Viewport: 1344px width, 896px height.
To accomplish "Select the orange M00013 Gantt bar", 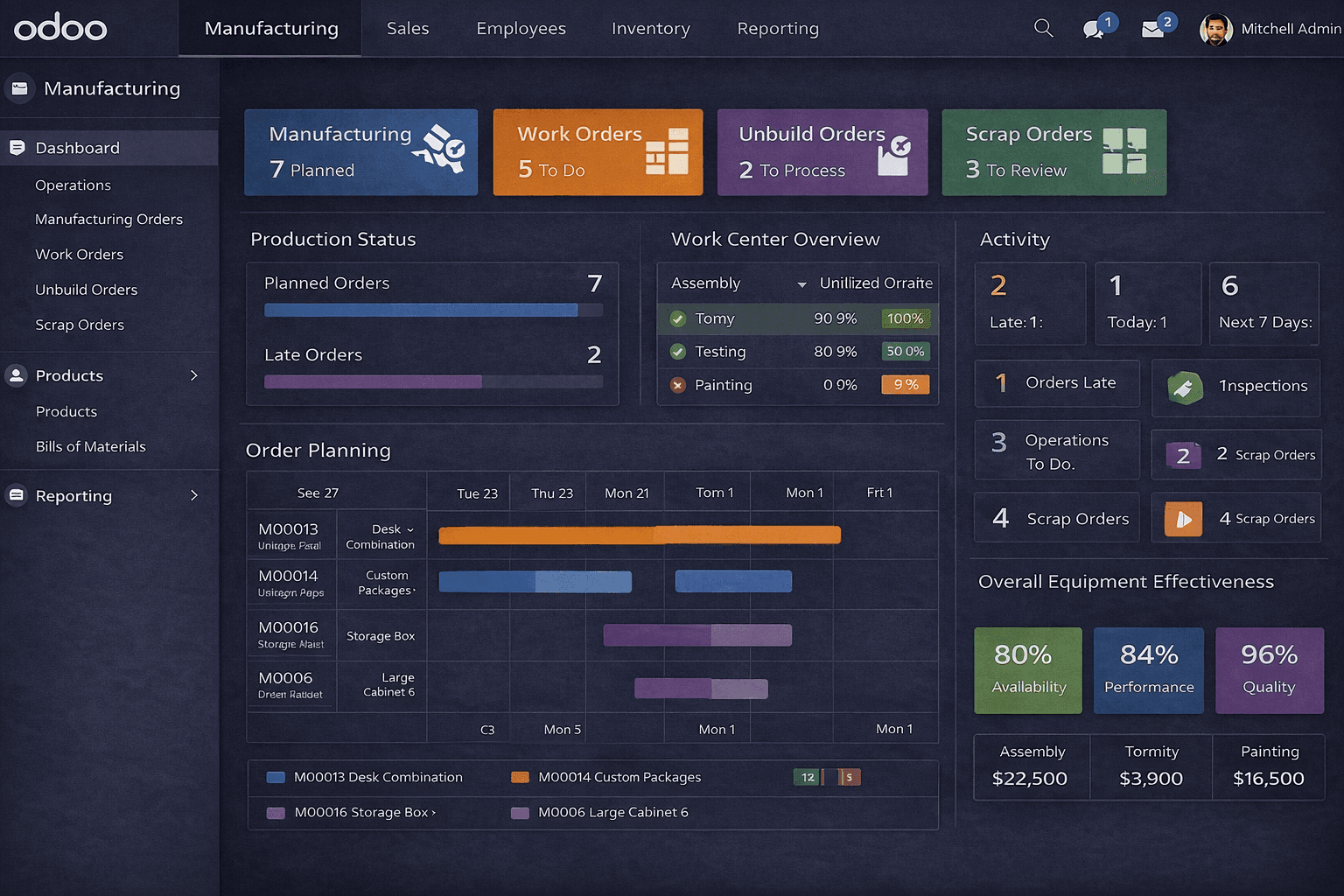I will pyautogui.click(x=639, y=535).
